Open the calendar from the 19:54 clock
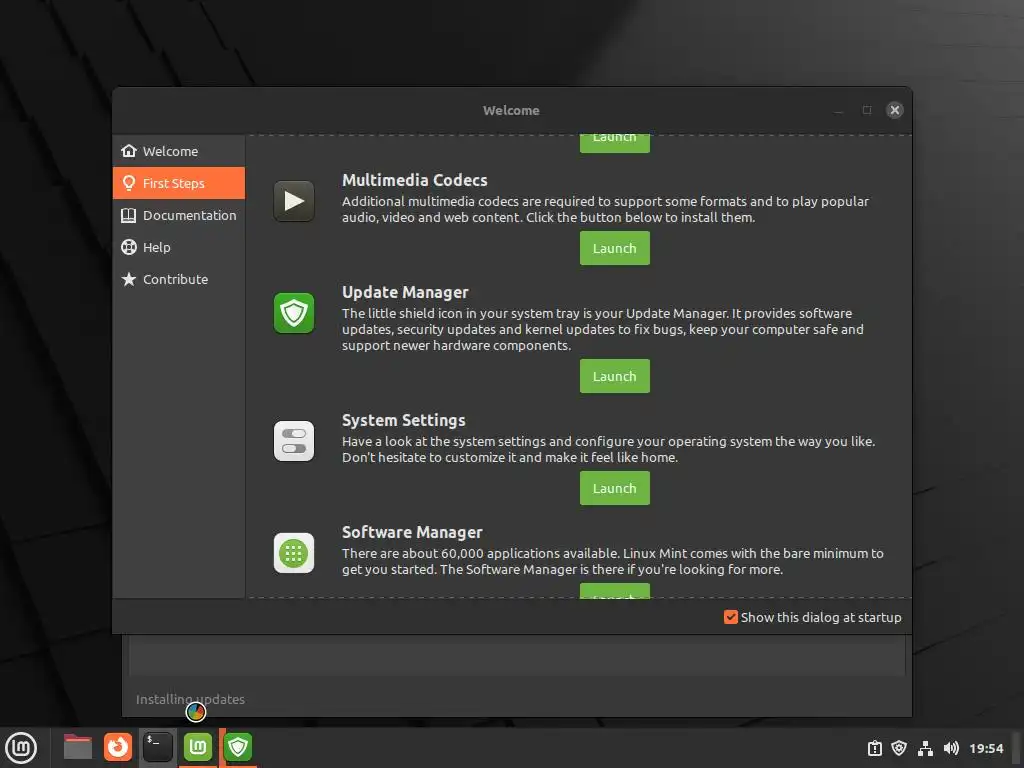This screenshot has height=768, width=1024. [986, 748]
